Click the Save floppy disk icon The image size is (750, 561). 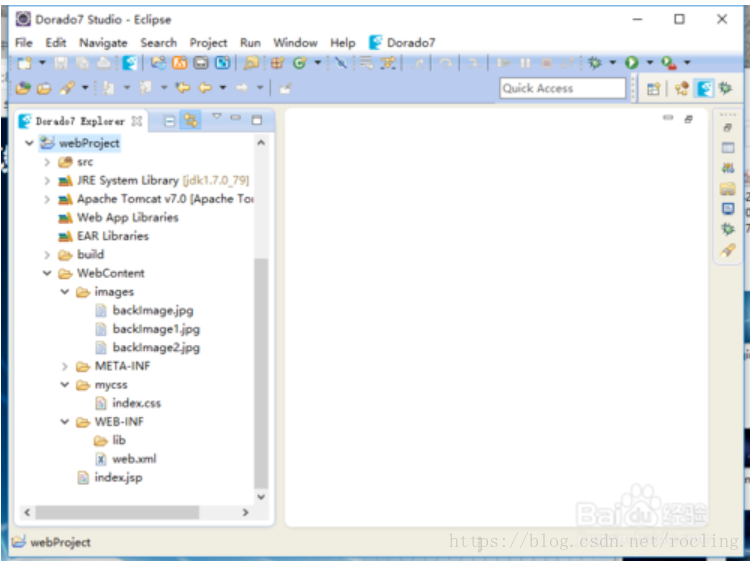pyautogui.click(x=61, y=63)
